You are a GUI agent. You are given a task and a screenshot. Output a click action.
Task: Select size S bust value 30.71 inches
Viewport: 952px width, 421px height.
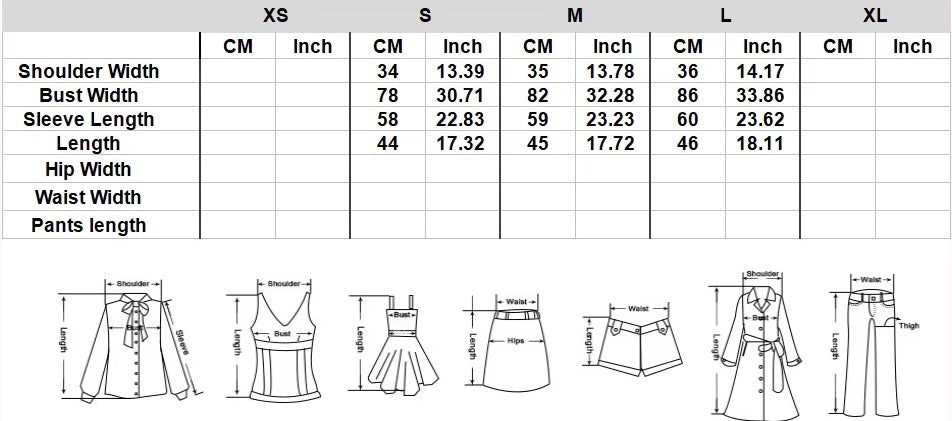[462, 95]
